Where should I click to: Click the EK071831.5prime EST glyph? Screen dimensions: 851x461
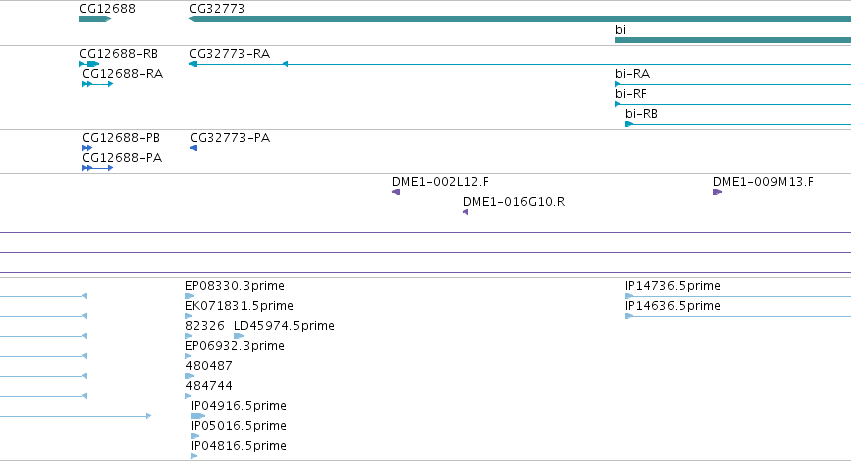tap(189, 316)
